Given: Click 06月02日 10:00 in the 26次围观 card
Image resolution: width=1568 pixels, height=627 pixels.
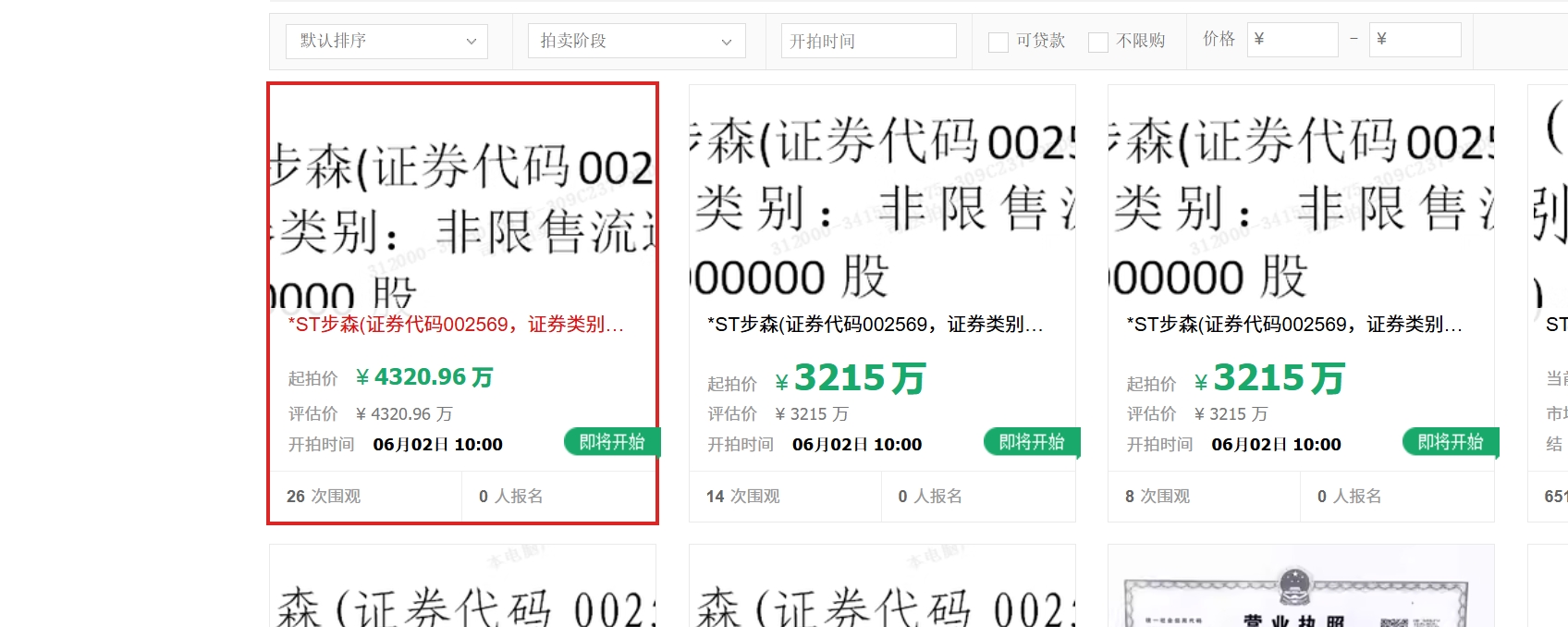Looking at the screenshot, I should 438,445.
